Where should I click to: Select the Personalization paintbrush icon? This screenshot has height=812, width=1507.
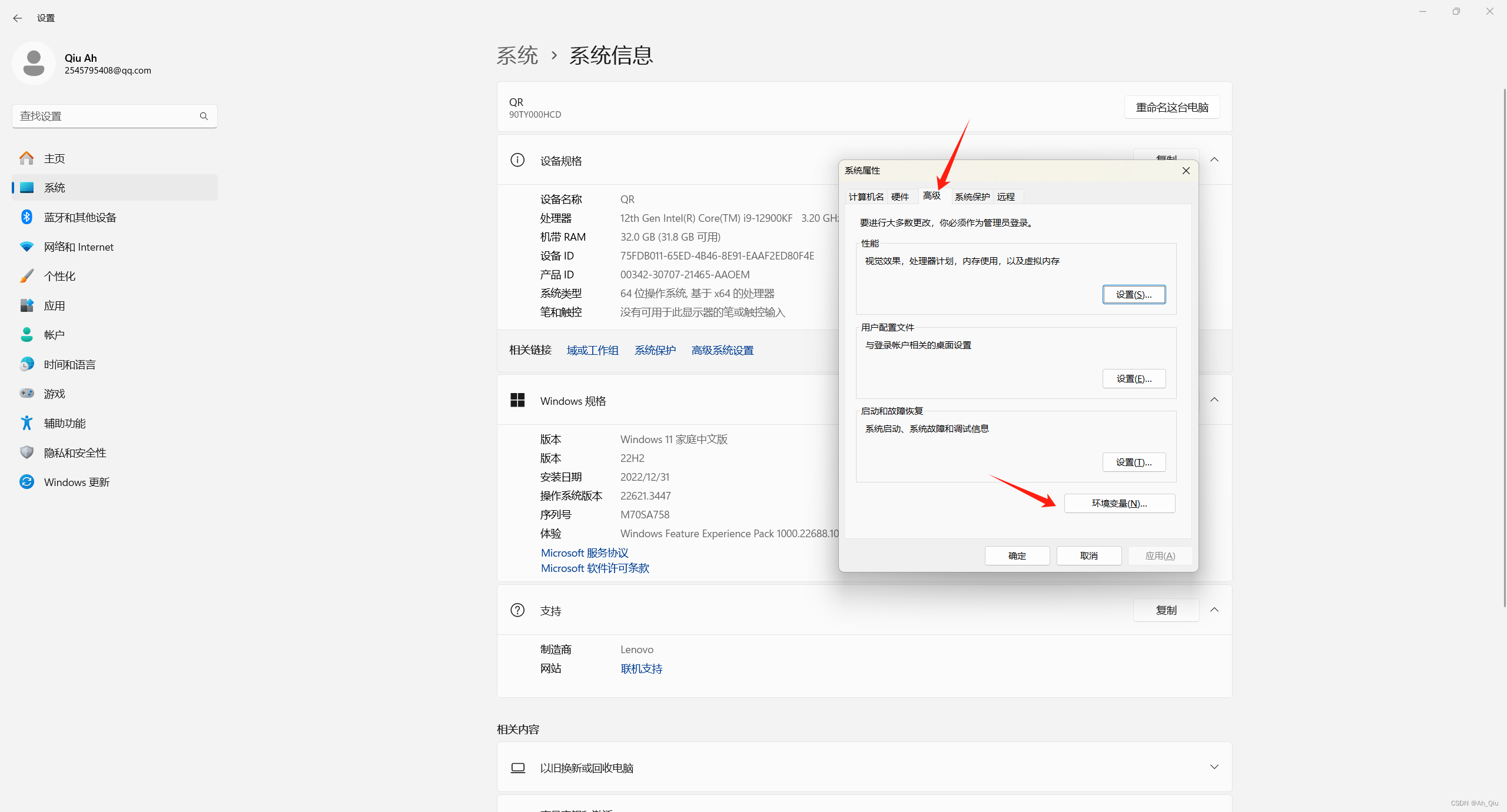pos(26,276)
